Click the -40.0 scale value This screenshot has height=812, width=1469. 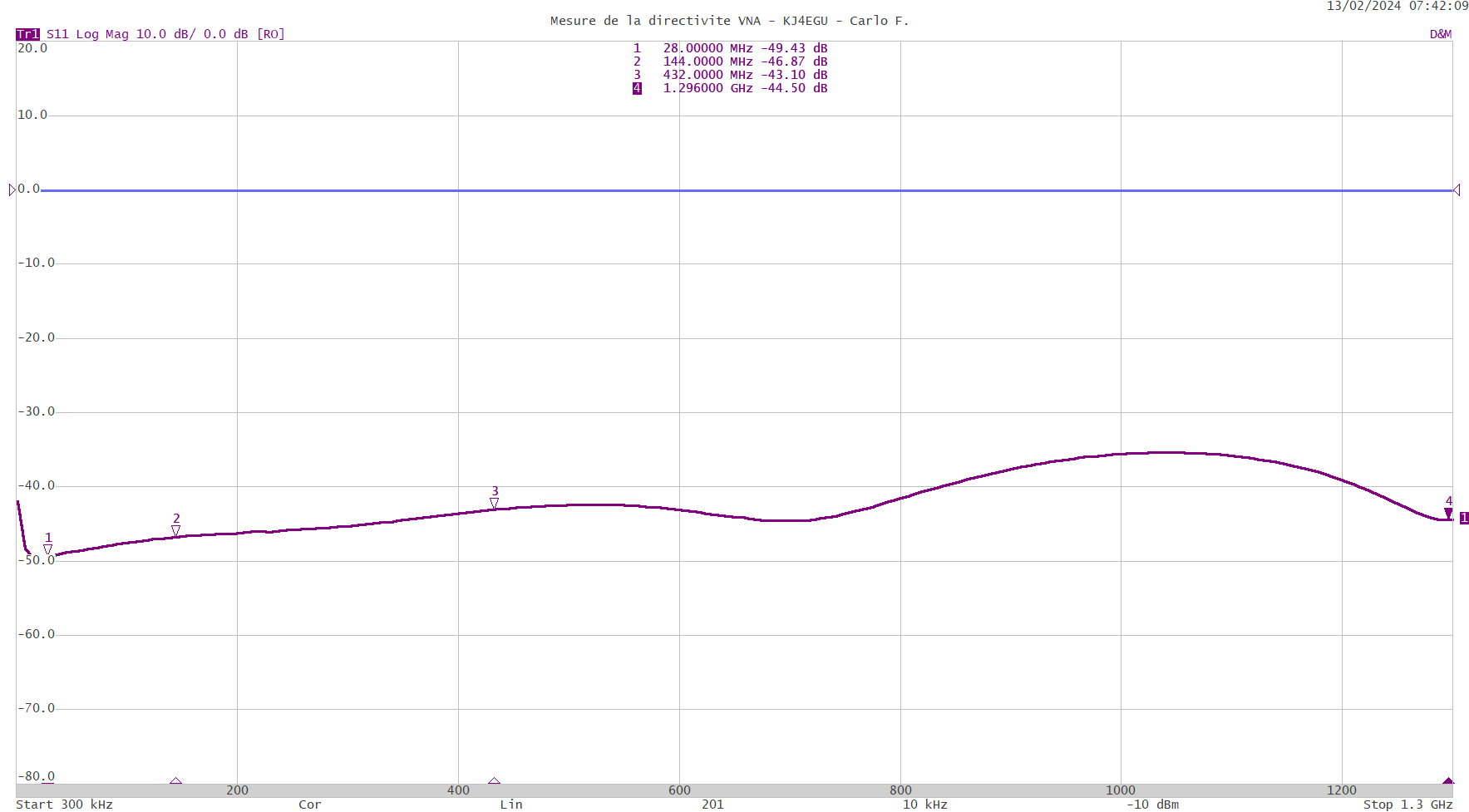[36, 485]
